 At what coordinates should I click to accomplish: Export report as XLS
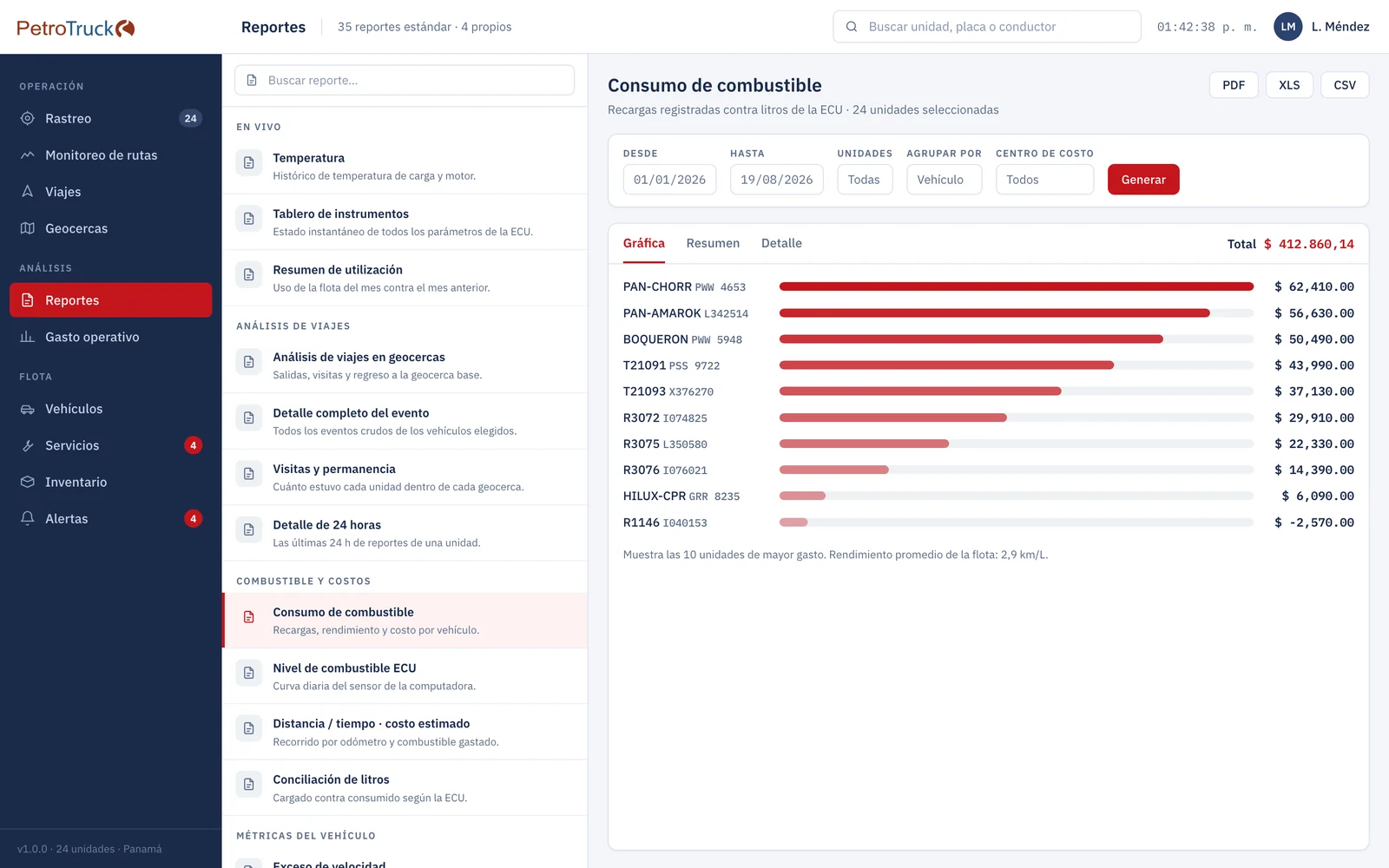coord(1289,85)
